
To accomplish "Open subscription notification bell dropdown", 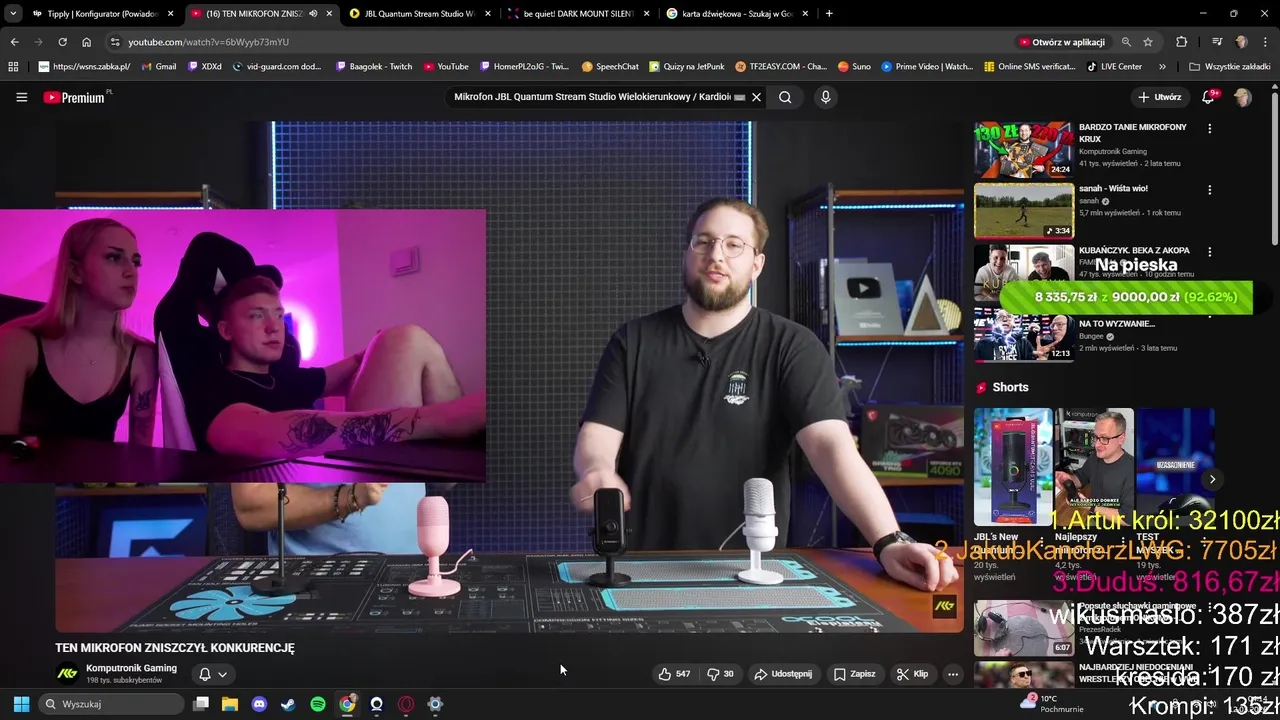I will click(x=213, y=674).
